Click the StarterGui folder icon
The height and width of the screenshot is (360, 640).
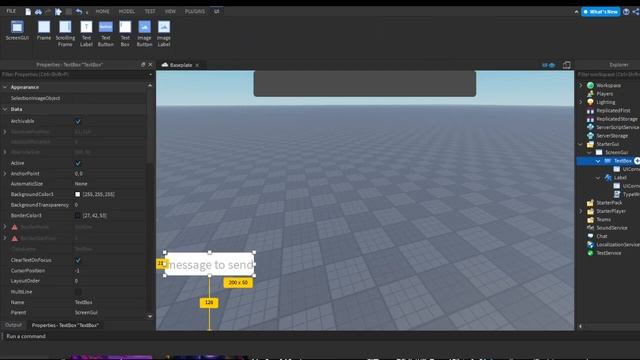coord(590,144)
